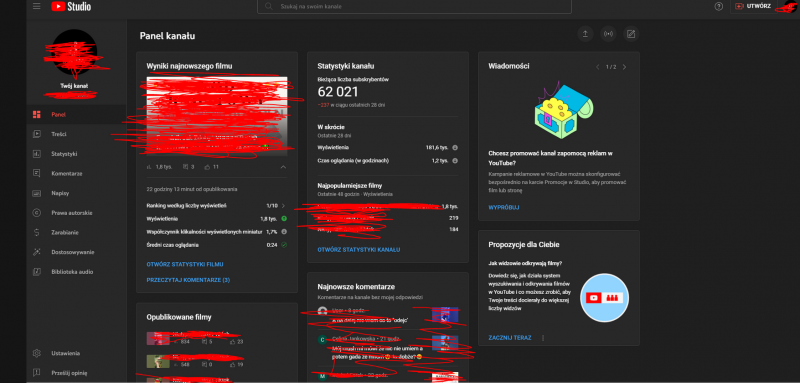Viewport: 800px width, 383px height.
Task: Open the hamburger menu next to Studio logo
Action: 36,6
